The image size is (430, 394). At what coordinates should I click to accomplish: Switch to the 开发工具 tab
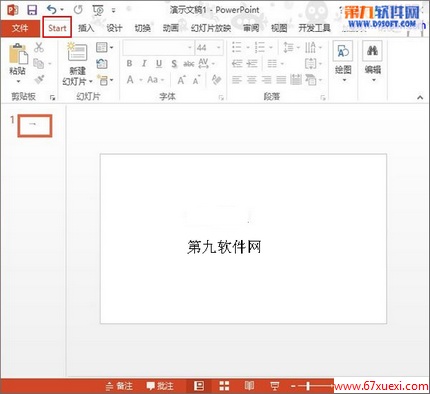314,28
